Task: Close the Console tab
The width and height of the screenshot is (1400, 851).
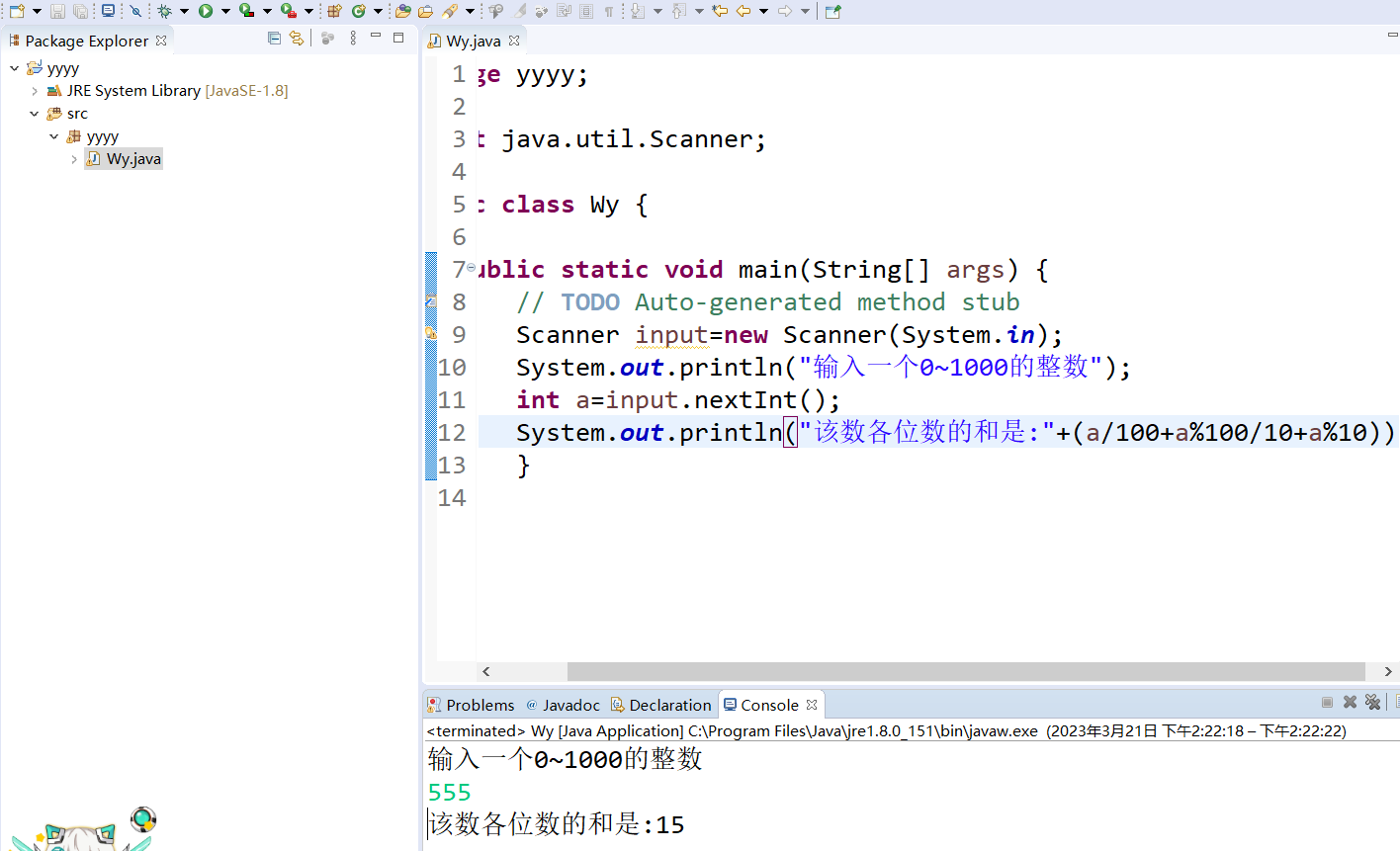Action: click(812, 705)
